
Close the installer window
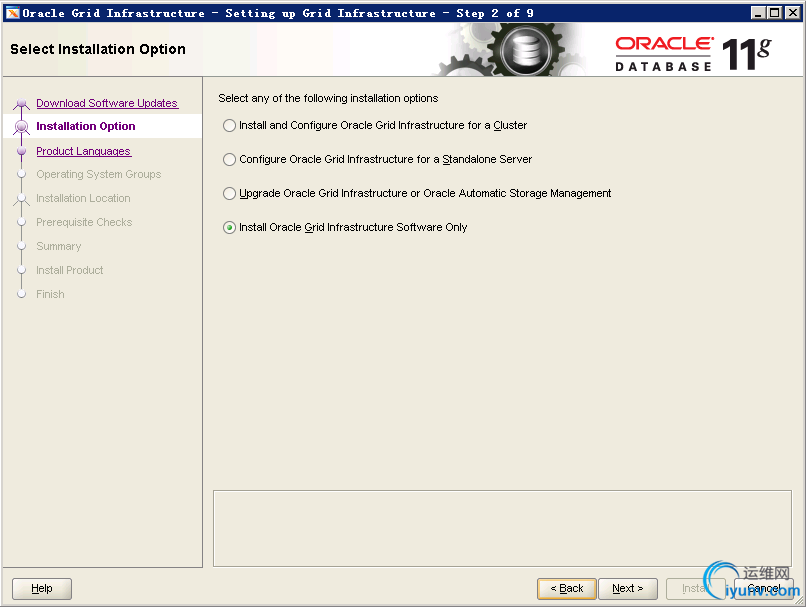(x=793, y=13)
